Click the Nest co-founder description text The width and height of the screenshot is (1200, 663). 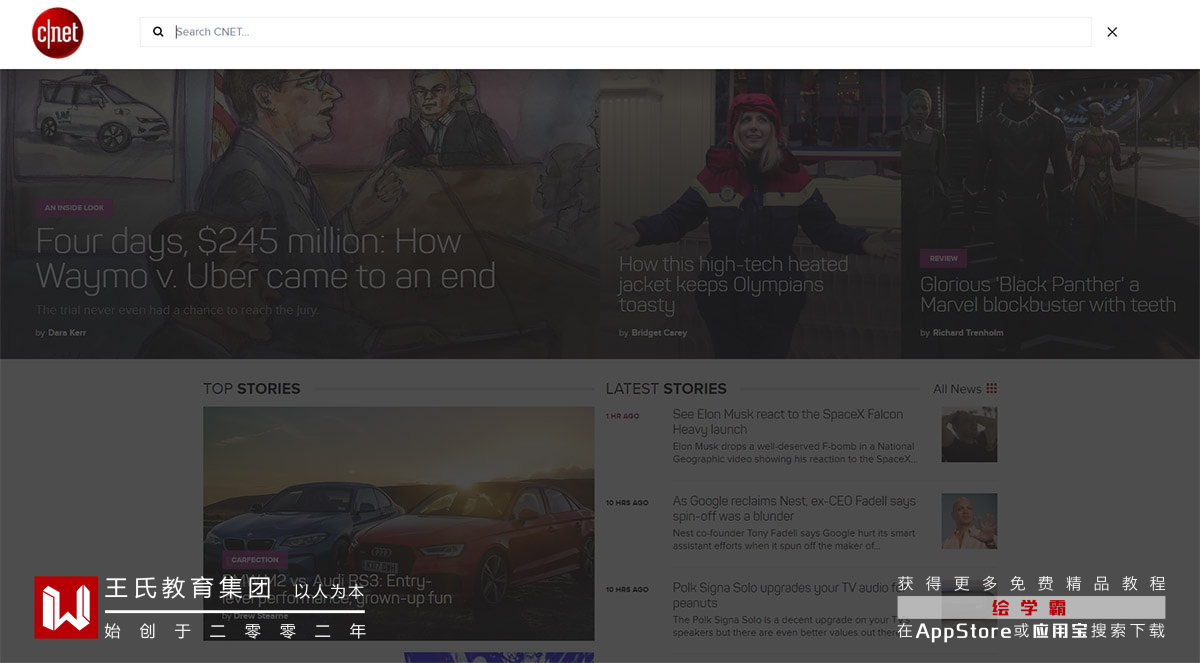click(x=794, y=540)
